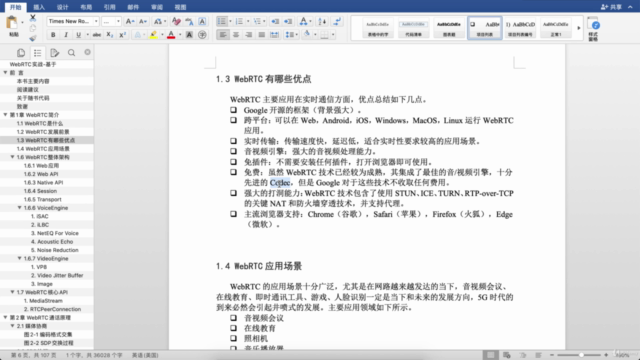Increase paragraph indent
640x360 pixels.
tap(288, 21)
